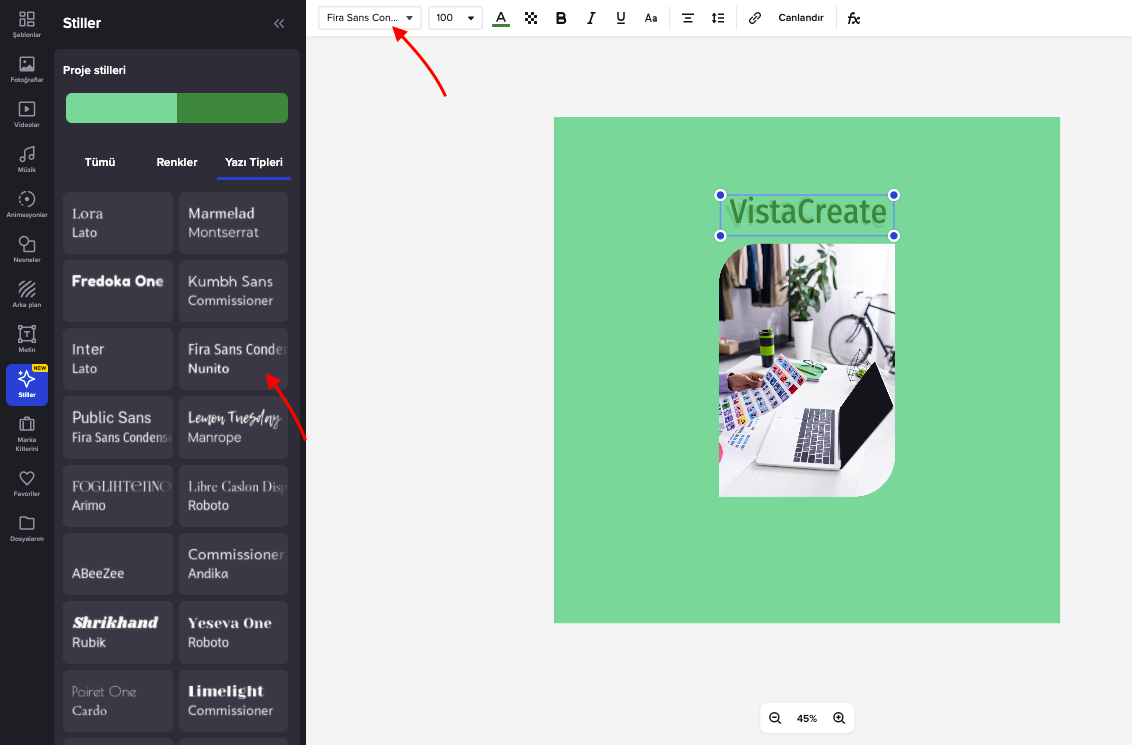Select the dark green project style color
The height and width of the screenshot is (745, 1132).
232,108
